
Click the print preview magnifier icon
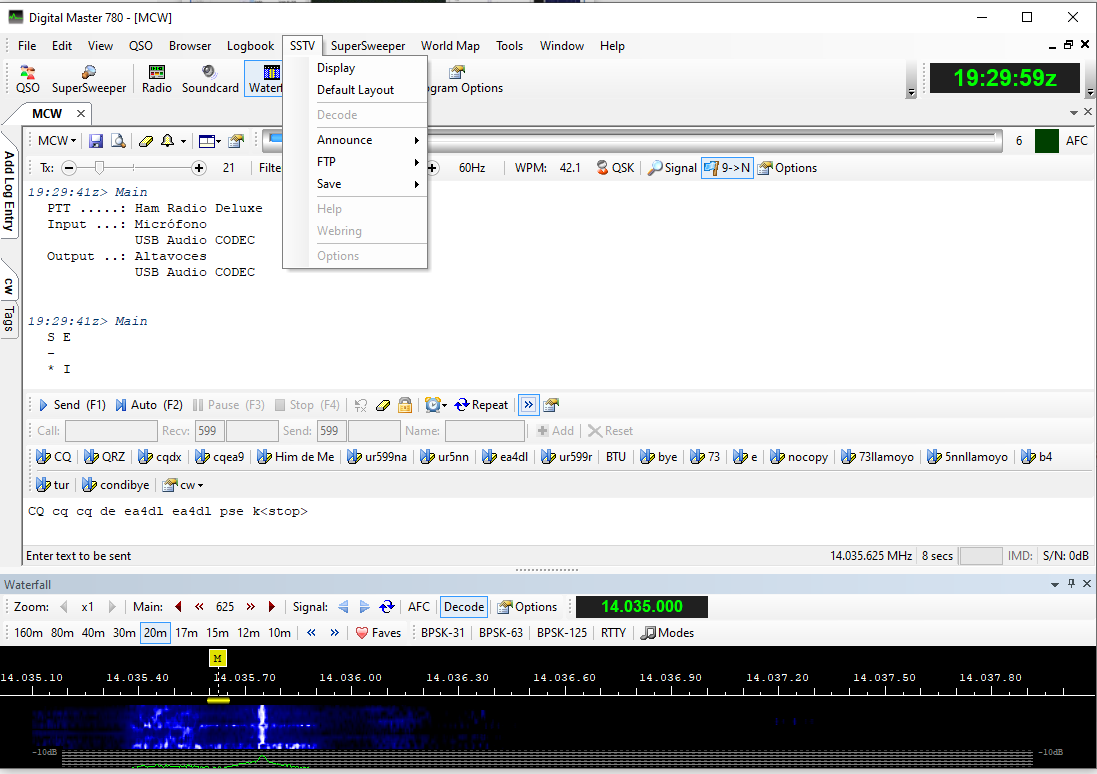point(118,141)
